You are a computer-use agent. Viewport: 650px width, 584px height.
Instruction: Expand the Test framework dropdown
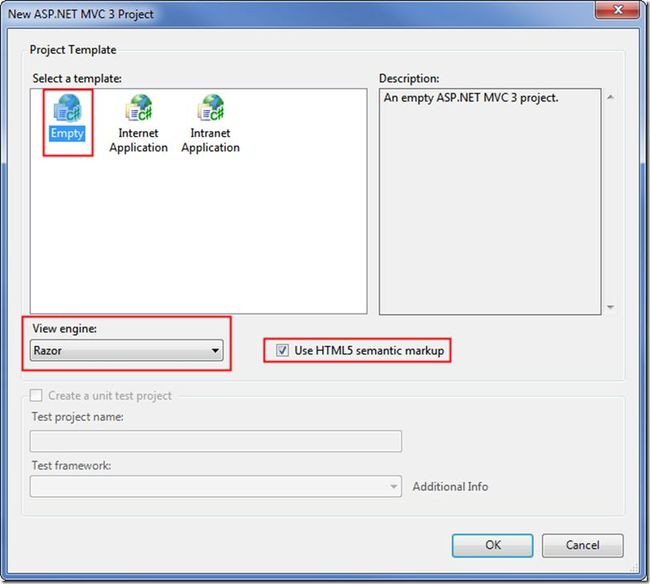click(x=216, y=486)
